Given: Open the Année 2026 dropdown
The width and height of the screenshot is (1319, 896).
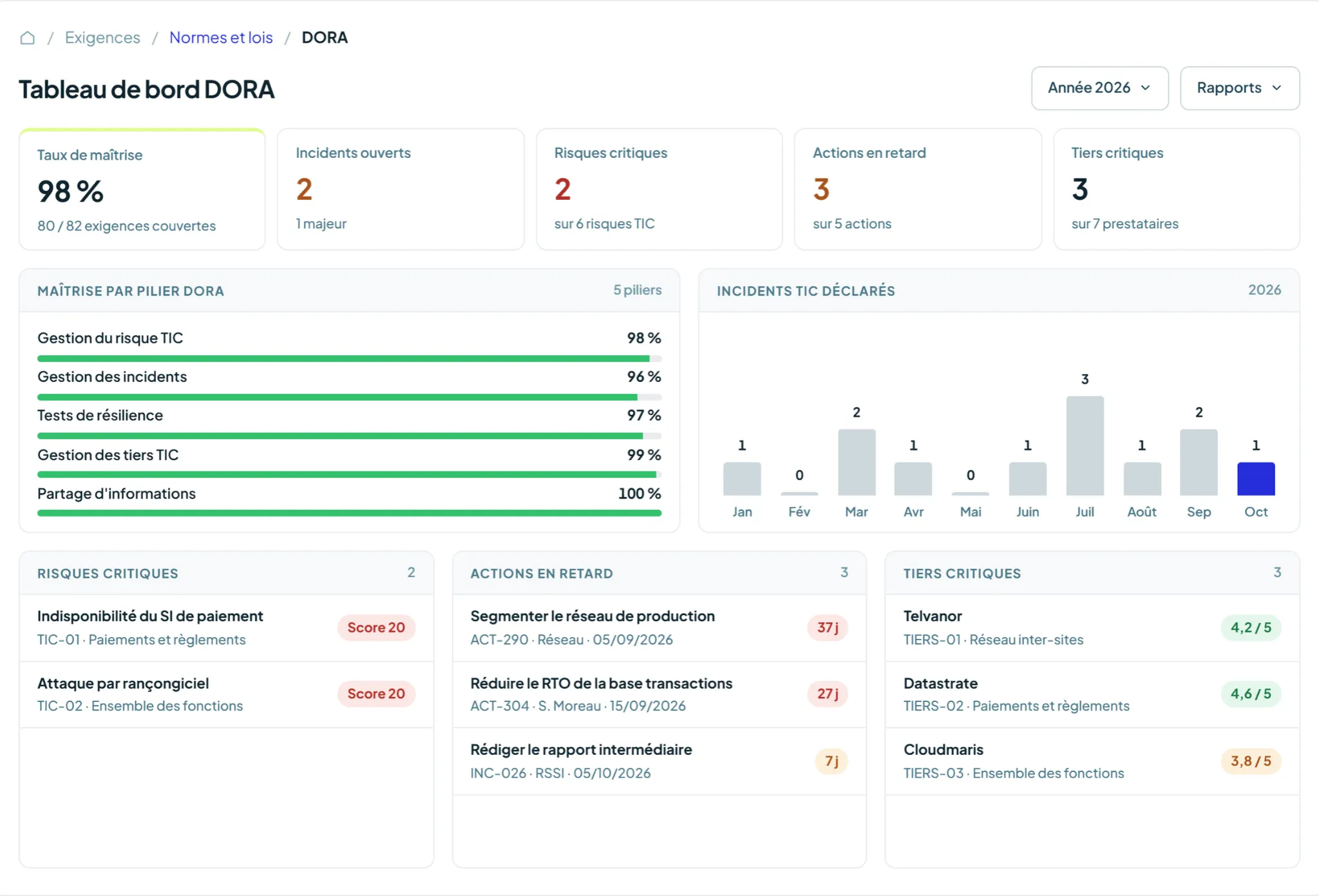Looking at the screenshot, I should pyautogui.click(x=1099, y=88).
